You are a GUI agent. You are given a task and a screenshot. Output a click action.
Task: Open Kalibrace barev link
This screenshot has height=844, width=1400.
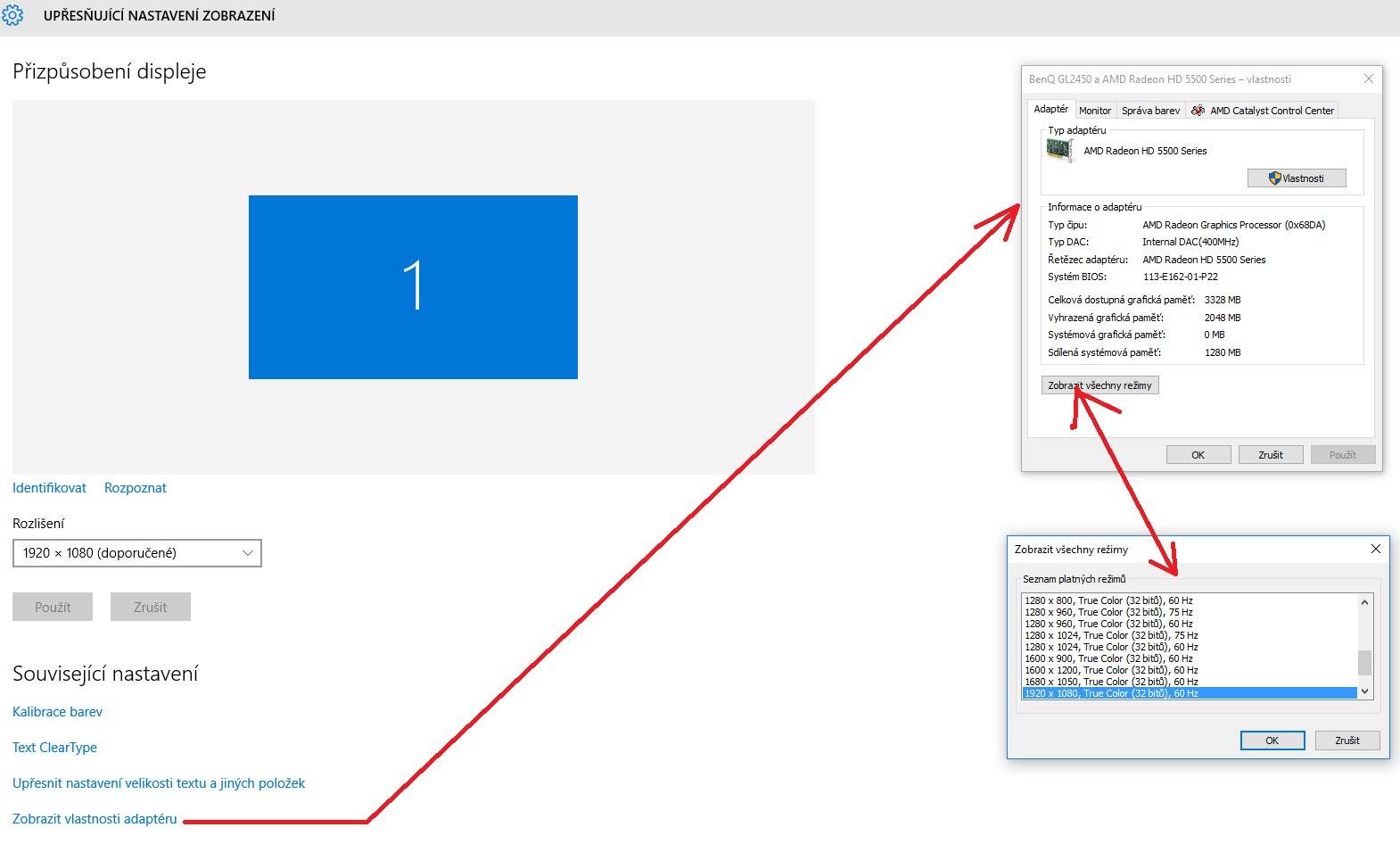click(x=57, y=712)
